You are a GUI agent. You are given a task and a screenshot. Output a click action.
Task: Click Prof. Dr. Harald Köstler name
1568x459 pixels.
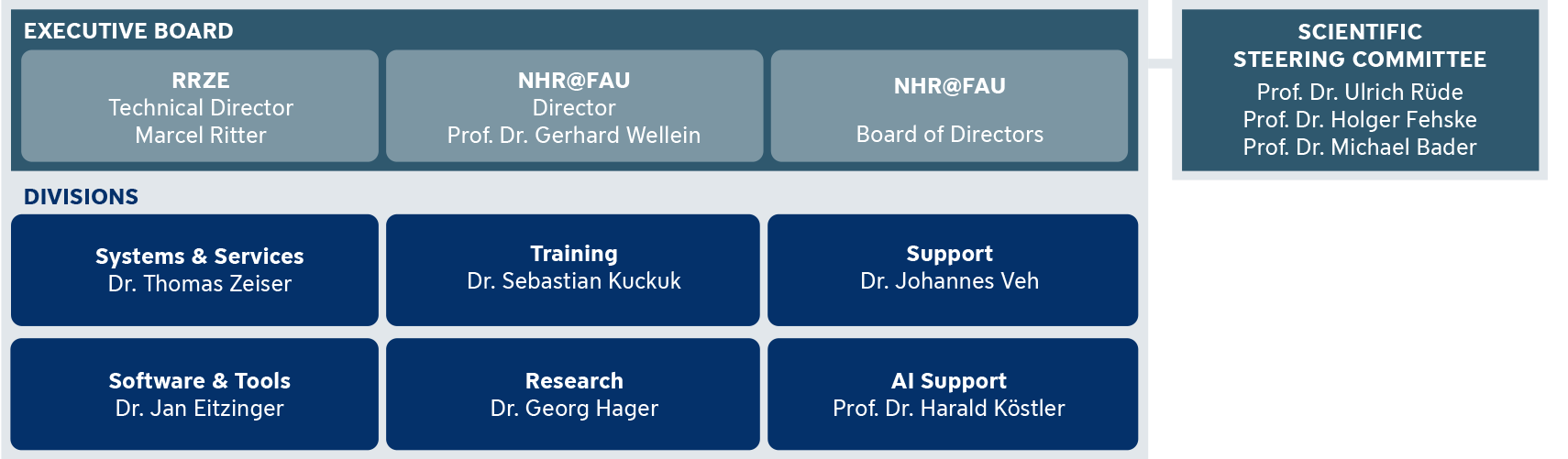(x=949, y=409)
